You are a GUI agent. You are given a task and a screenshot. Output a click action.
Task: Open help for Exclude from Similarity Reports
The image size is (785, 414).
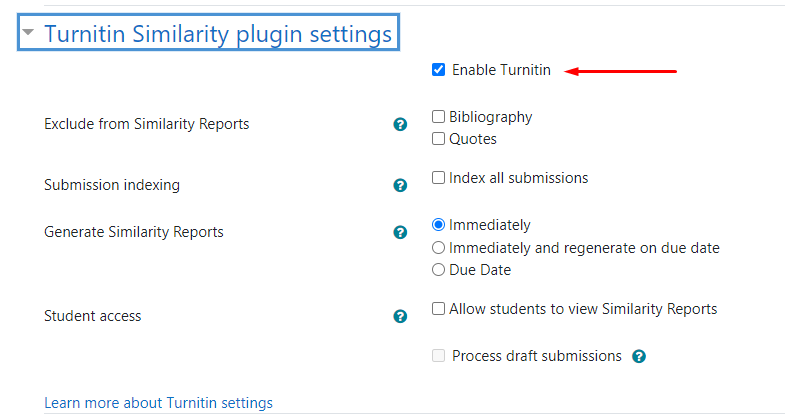[400, 124]
